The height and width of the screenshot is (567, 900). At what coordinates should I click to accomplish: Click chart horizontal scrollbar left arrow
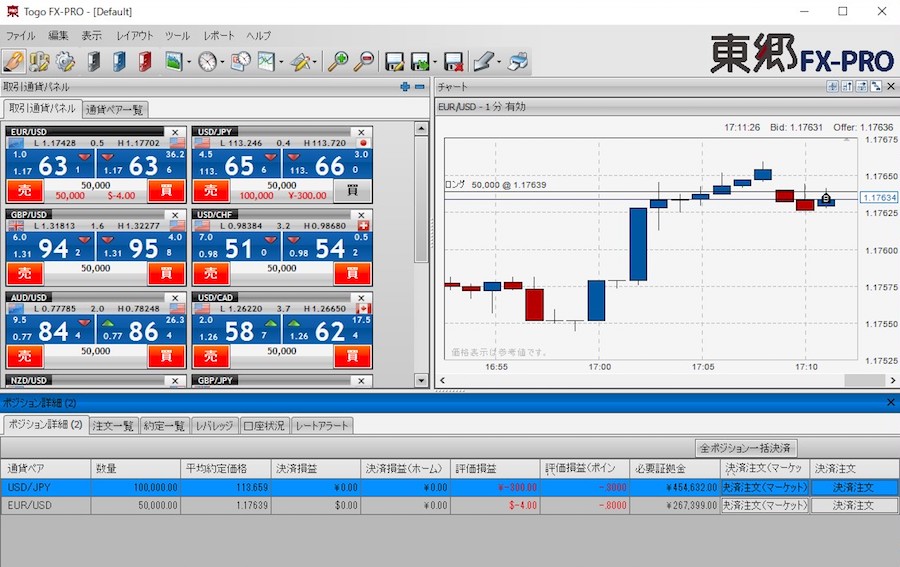pos(442,380)
